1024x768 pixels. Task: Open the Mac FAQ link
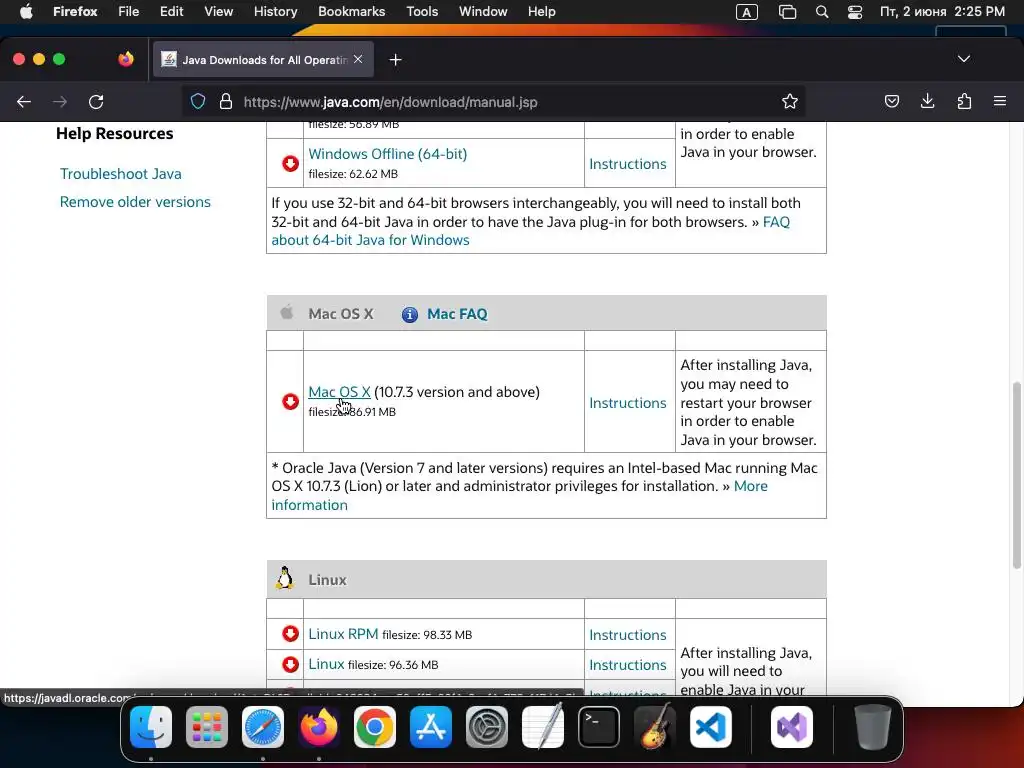pyautogui.click(x=457, y=314)
